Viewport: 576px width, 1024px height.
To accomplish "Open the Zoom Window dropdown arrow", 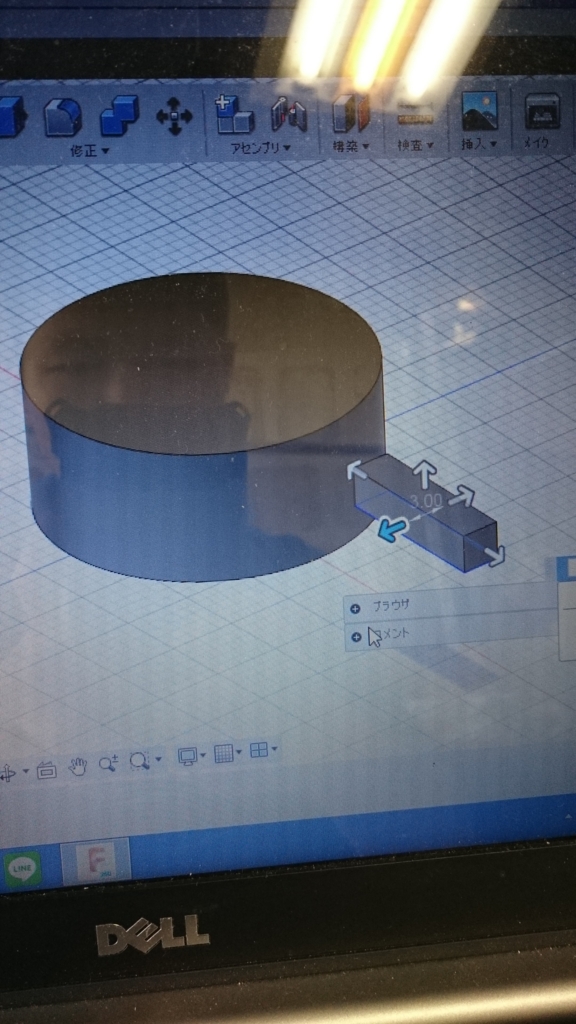I will 158,760.
